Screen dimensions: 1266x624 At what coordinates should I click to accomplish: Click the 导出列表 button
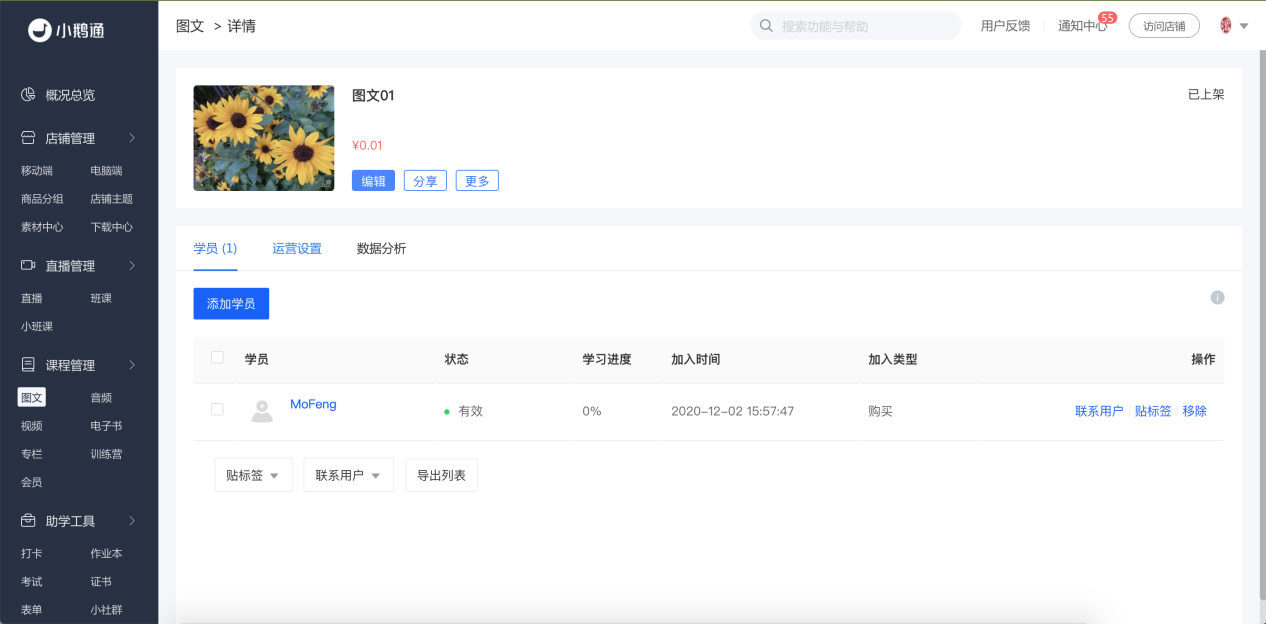pos(441,475)
